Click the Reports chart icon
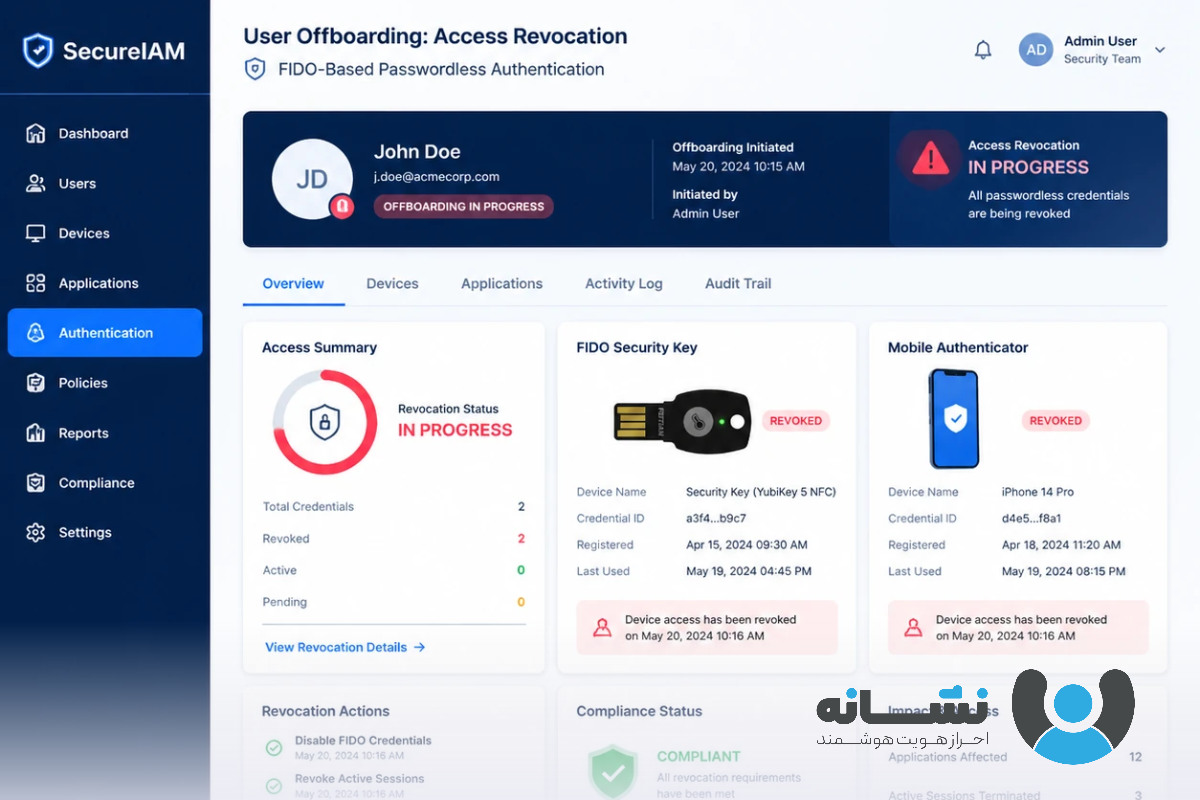 pyautogui.click(x=36, y=433)
